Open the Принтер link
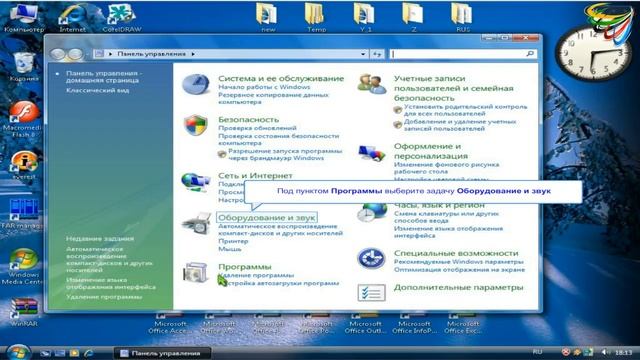This screenshot has width=640, height=360. pyautogui.click(x=233, y=241)
